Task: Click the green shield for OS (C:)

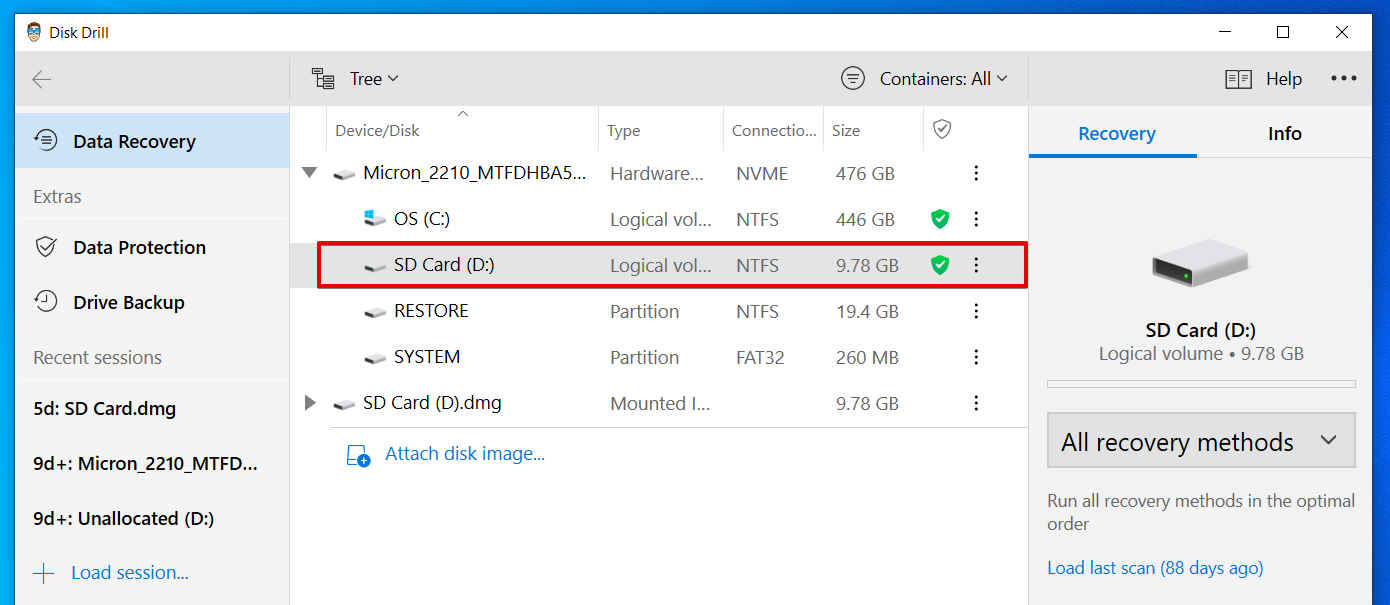Action: (x=939, y=219)
